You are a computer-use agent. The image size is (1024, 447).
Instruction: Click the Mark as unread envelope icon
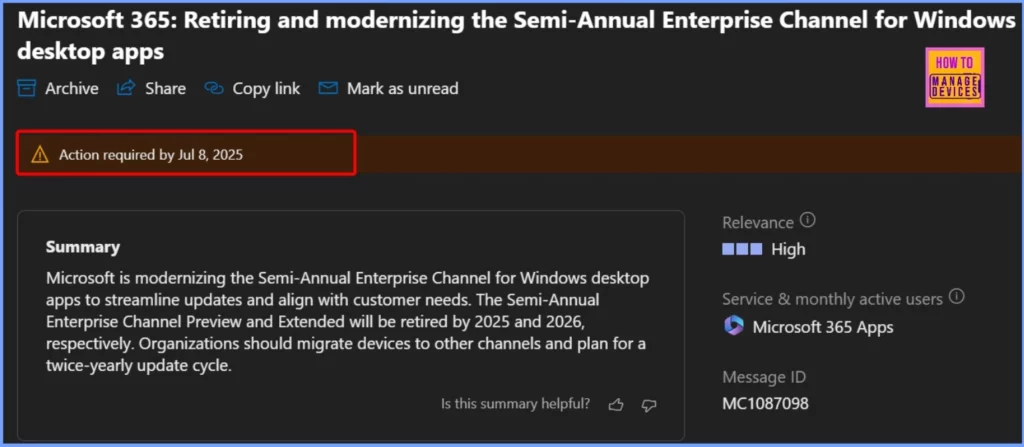tap(328, 88)
